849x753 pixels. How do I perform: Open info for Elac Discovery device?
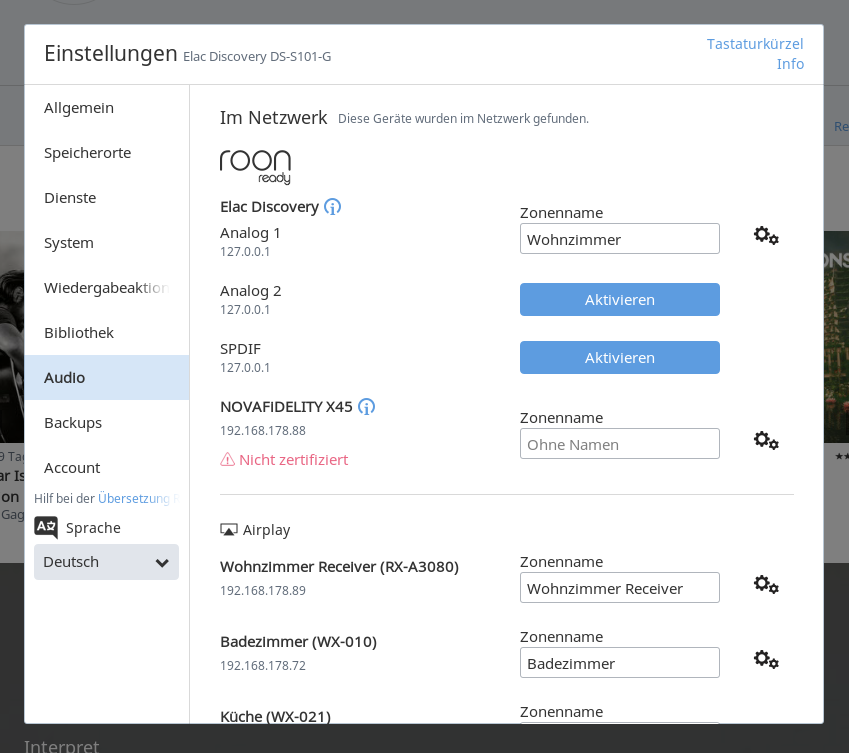click(x=332, y=207)
